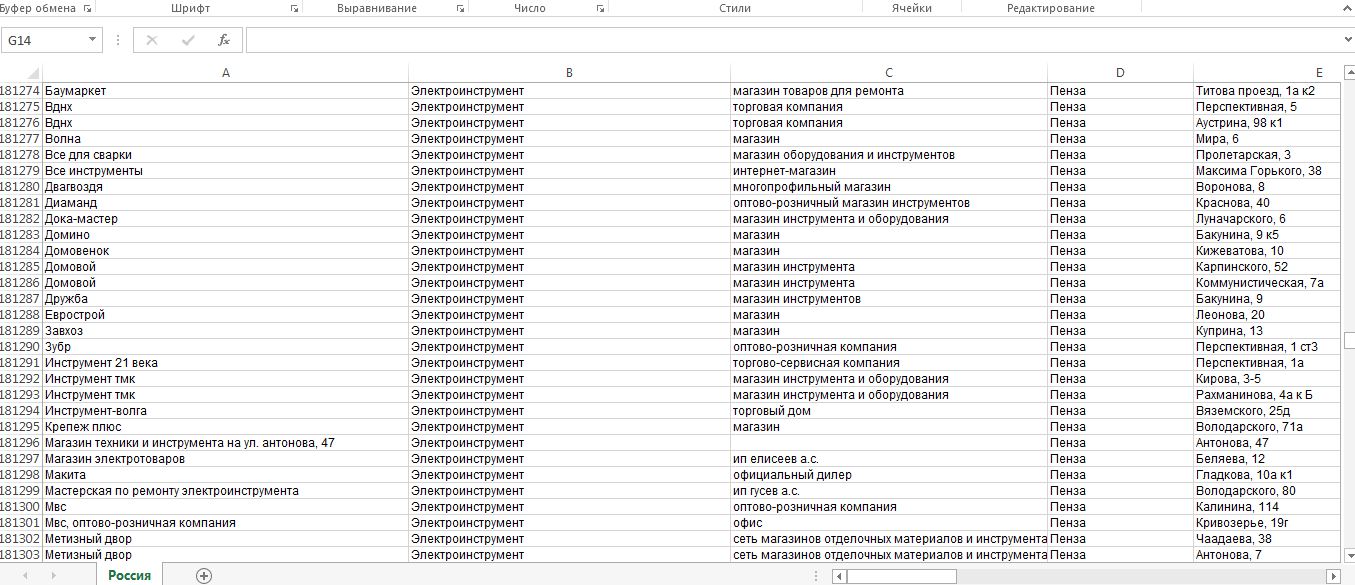The height and width of the screenshot is (585, 1355).
Task: Select row header 181303
Action: tap(20, 555)
